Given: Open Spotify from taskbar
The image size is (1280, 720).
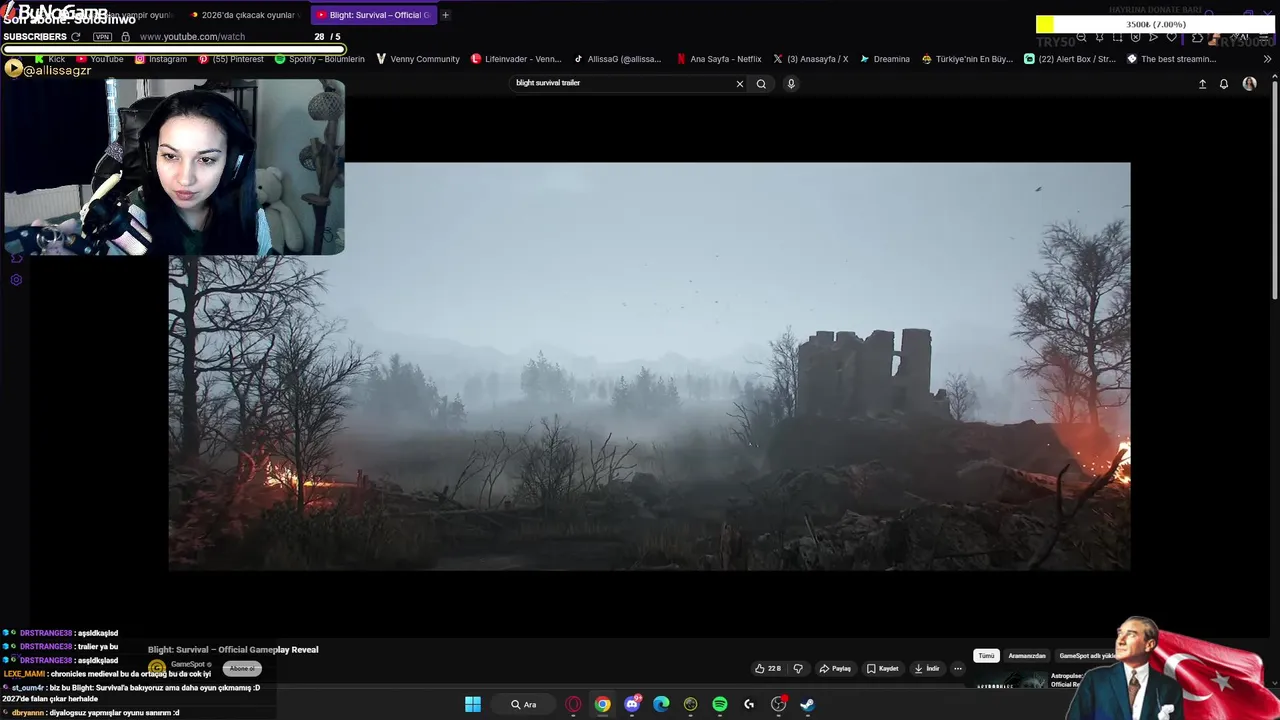Looking at the screenshot, I should tap(720, 704).
